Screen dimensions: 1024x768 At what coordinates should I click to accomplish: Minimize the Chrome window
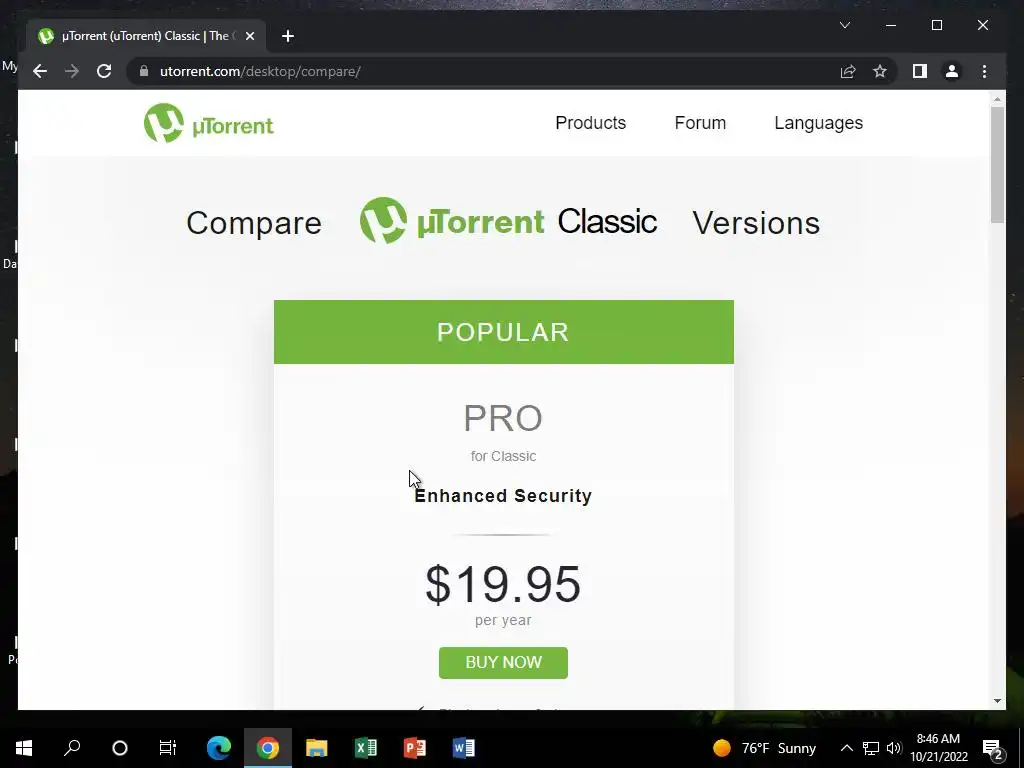pos(891,25)
